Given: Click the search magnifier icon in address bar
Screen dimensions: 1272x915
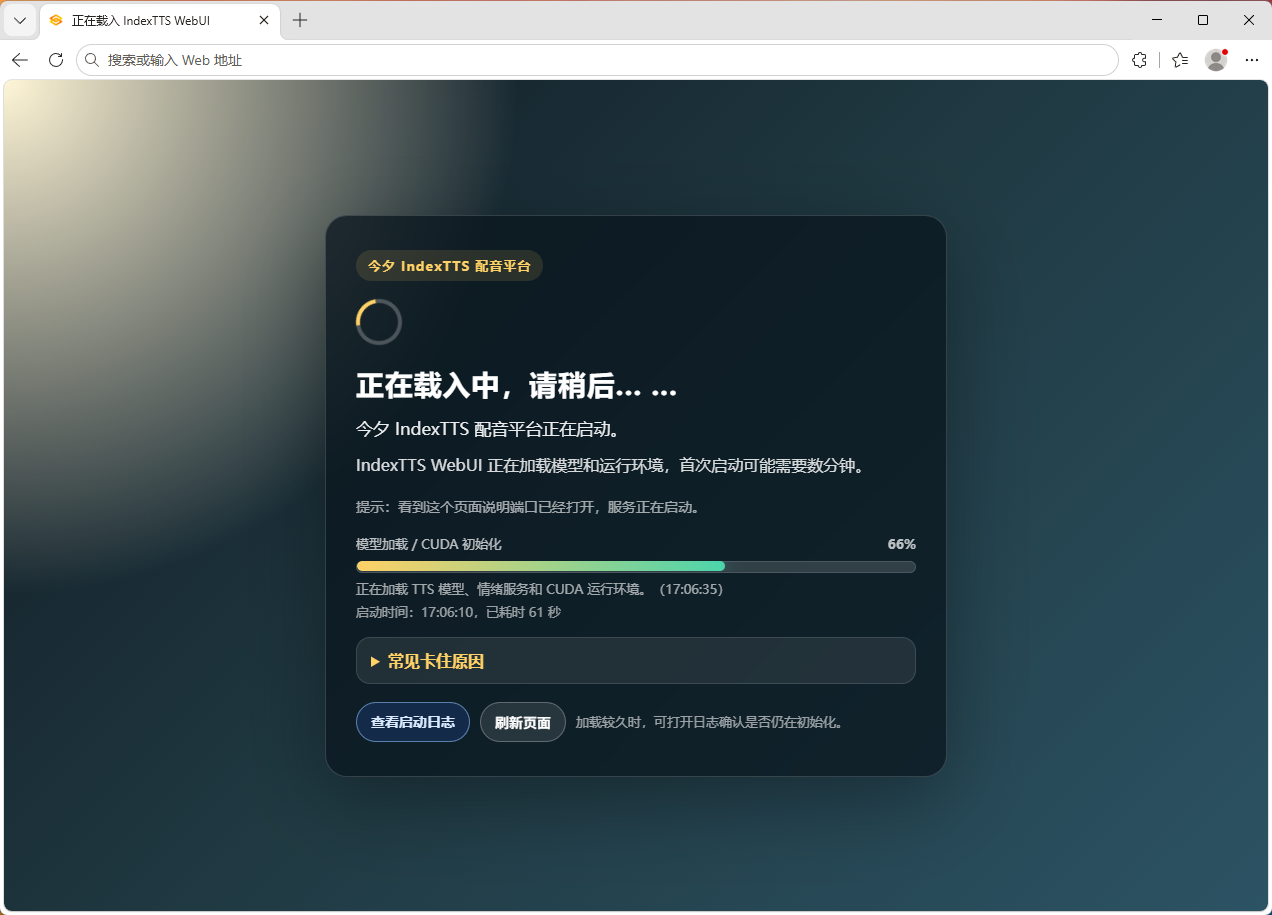Looking at the screenshot, I should [x=92, y=60].
